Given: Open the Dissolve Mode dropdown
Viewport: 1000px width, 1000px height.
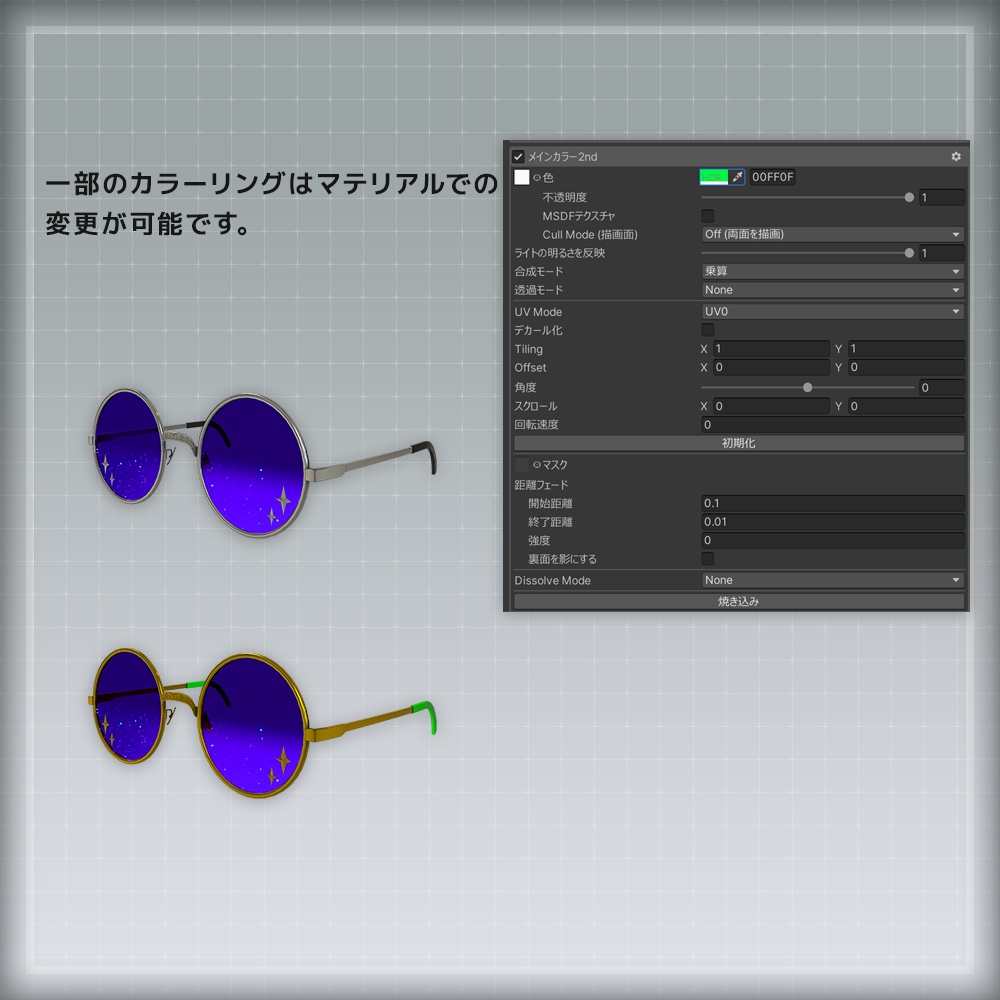Looking at the screenshot, I should point(832,580).
